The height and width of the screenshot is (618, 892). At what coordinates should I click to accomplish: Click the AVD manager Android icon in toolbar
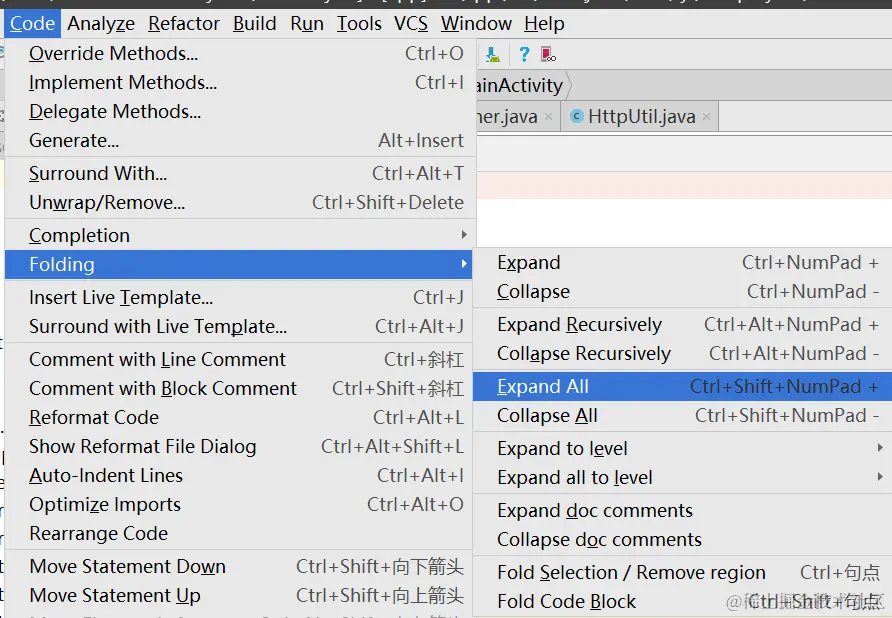point(493,55)
